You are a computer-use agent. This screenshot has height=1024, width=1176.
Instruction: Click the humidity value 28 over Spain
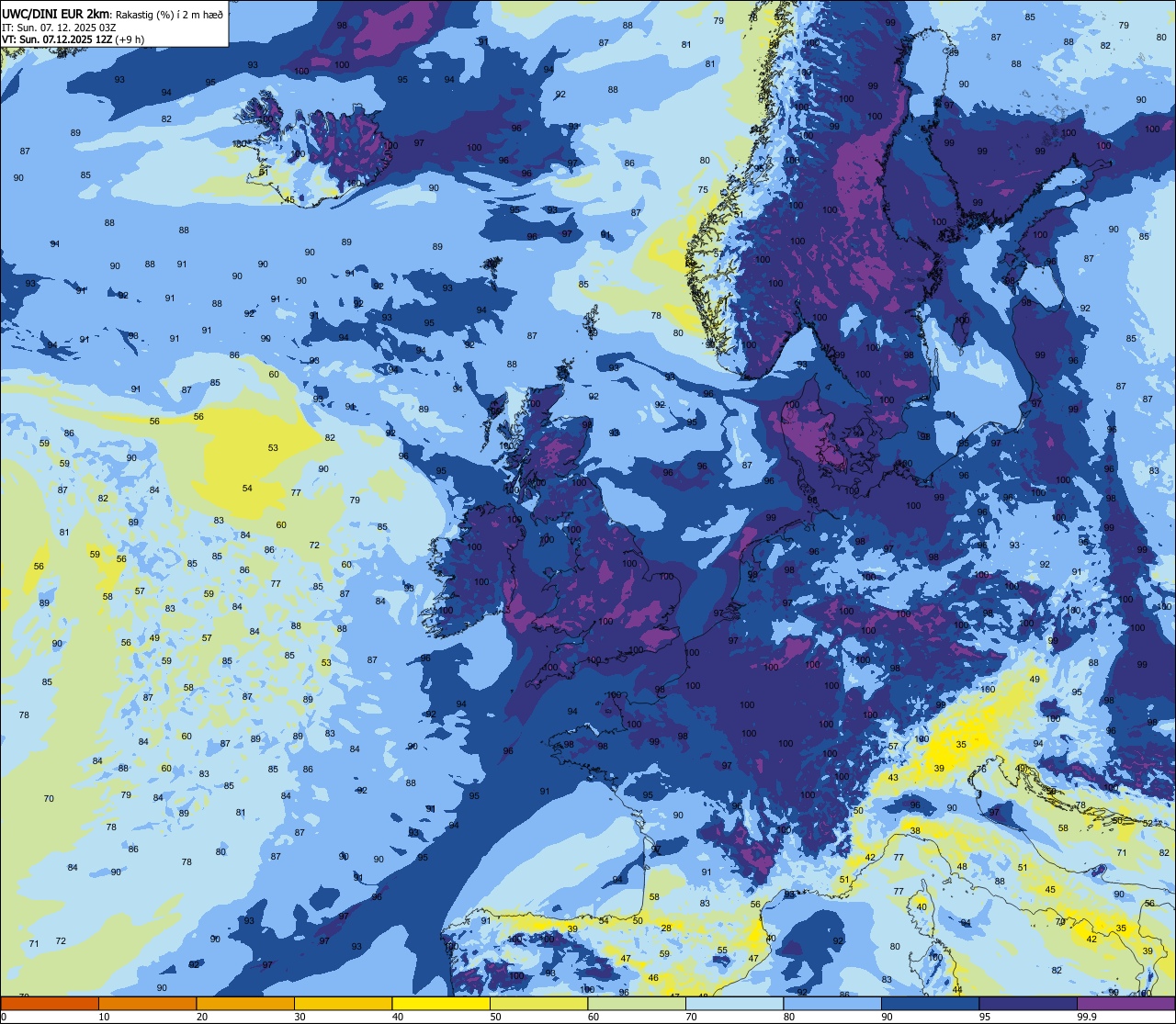(666, 928)
